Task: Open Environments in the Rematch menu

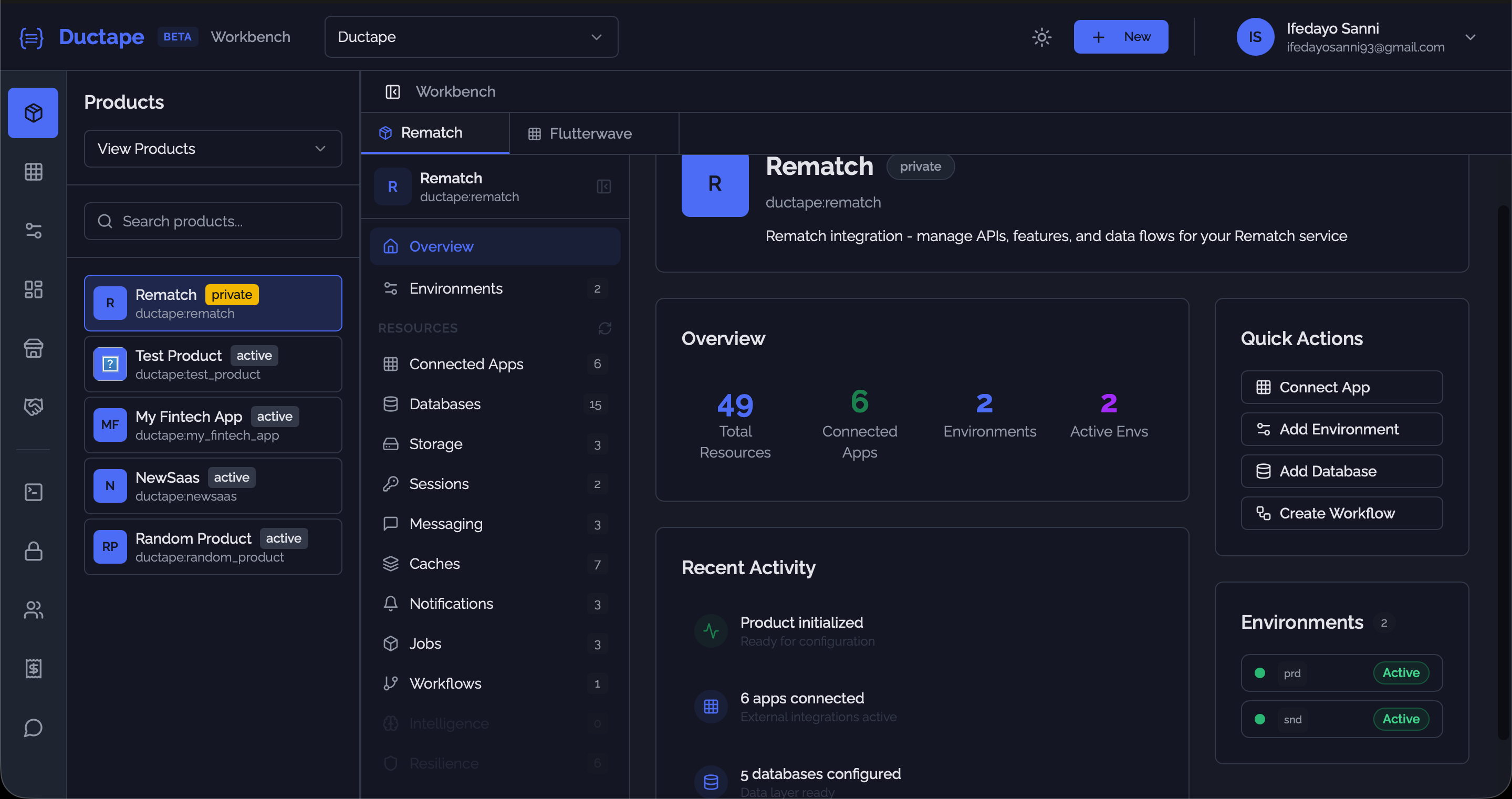Action: pos(495,288)
